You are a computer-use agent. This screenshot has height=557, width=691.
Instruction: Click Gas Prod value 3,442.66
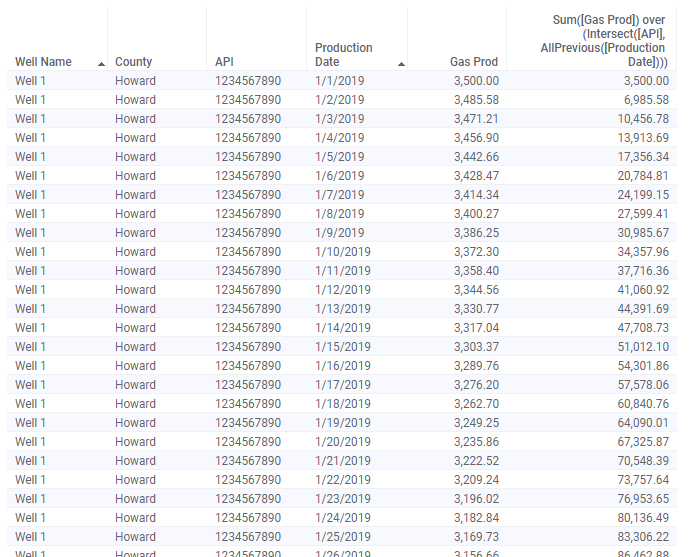pos(476,156)
